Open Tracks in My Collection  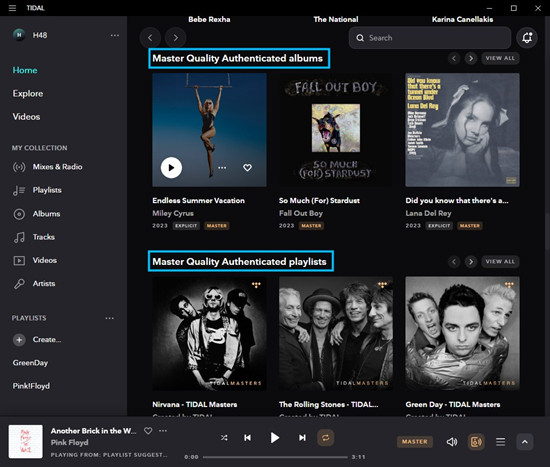click(x=34, y=237)
